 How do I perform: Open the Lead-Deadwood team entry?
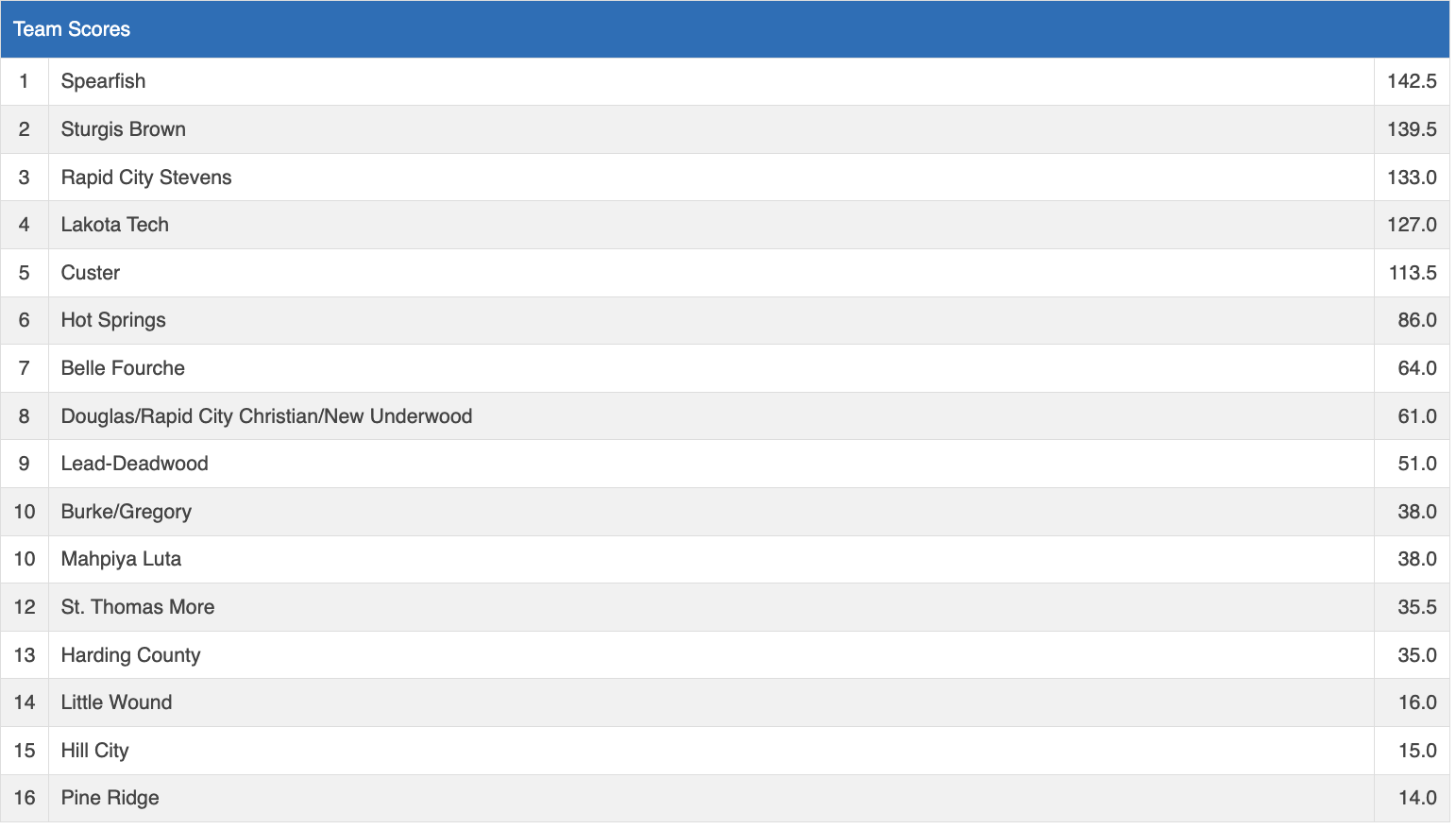134,464
